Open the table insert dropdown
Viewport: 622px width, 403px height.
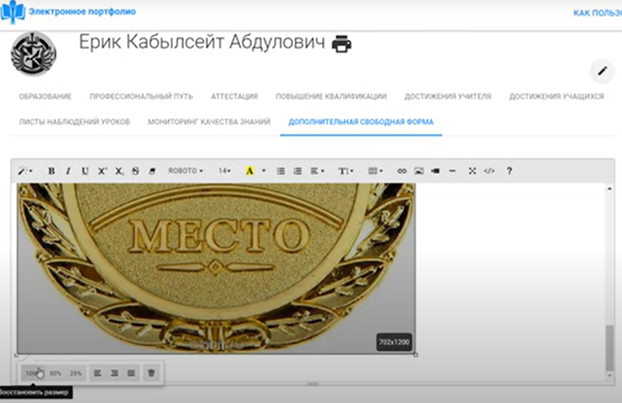[375, 171]
